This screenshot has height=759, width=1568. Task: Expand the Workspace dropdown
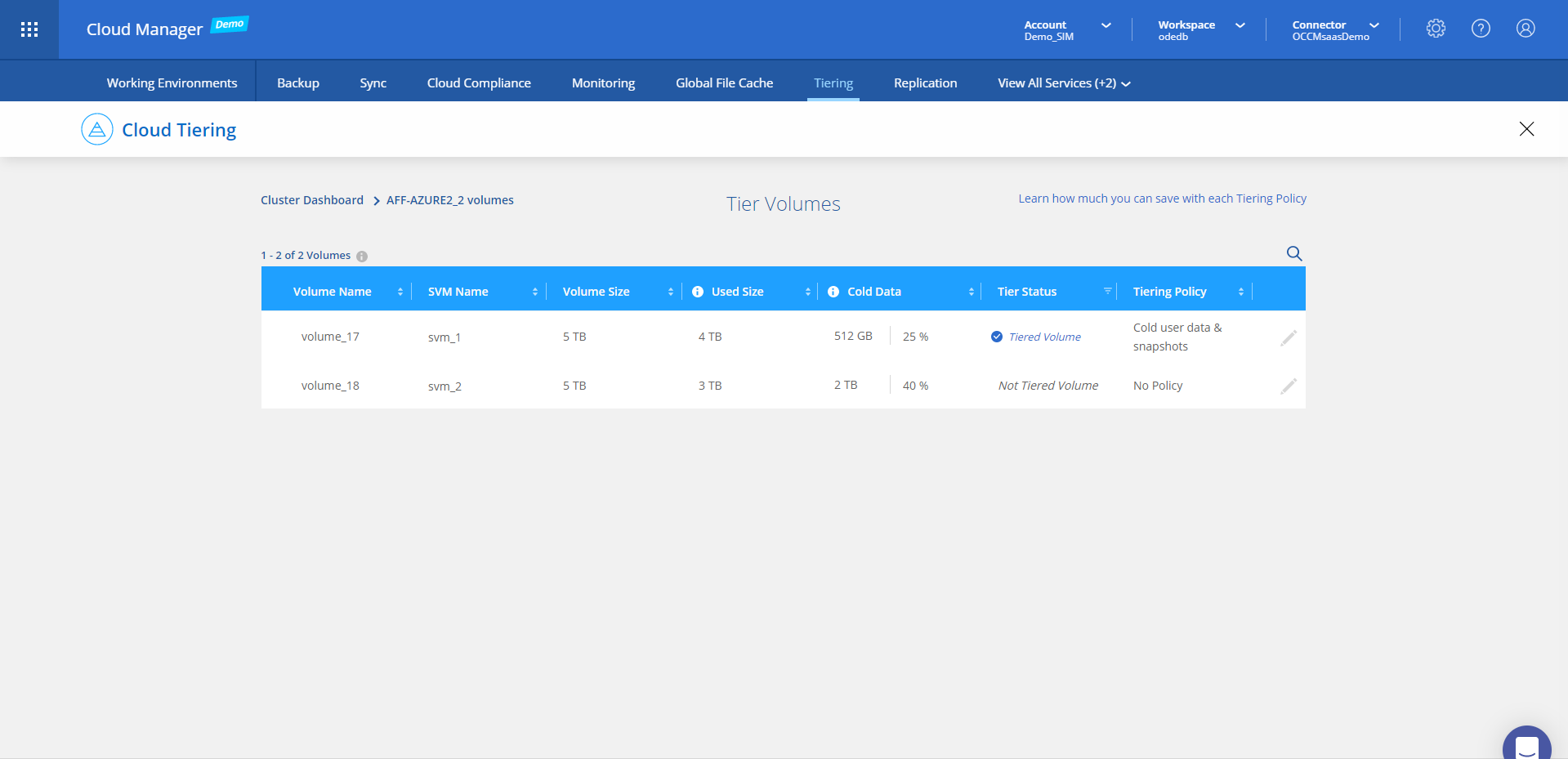click(x=1240, y=25)
